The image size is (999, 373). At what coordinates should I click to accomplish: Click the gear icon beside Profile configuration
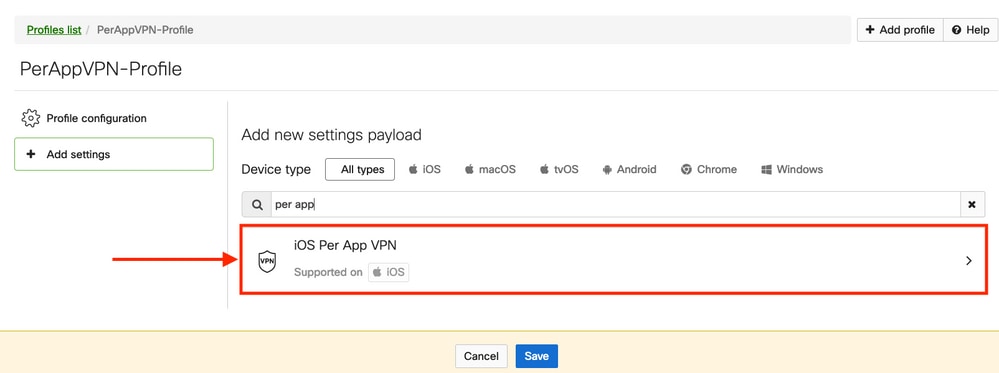[x=31, y=119]
